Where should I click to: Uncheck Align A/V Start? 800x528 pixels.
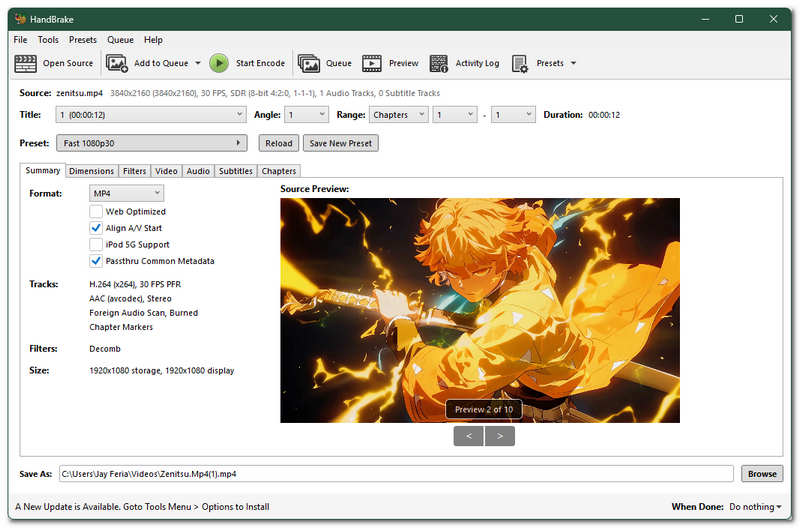tap(95, 228)
